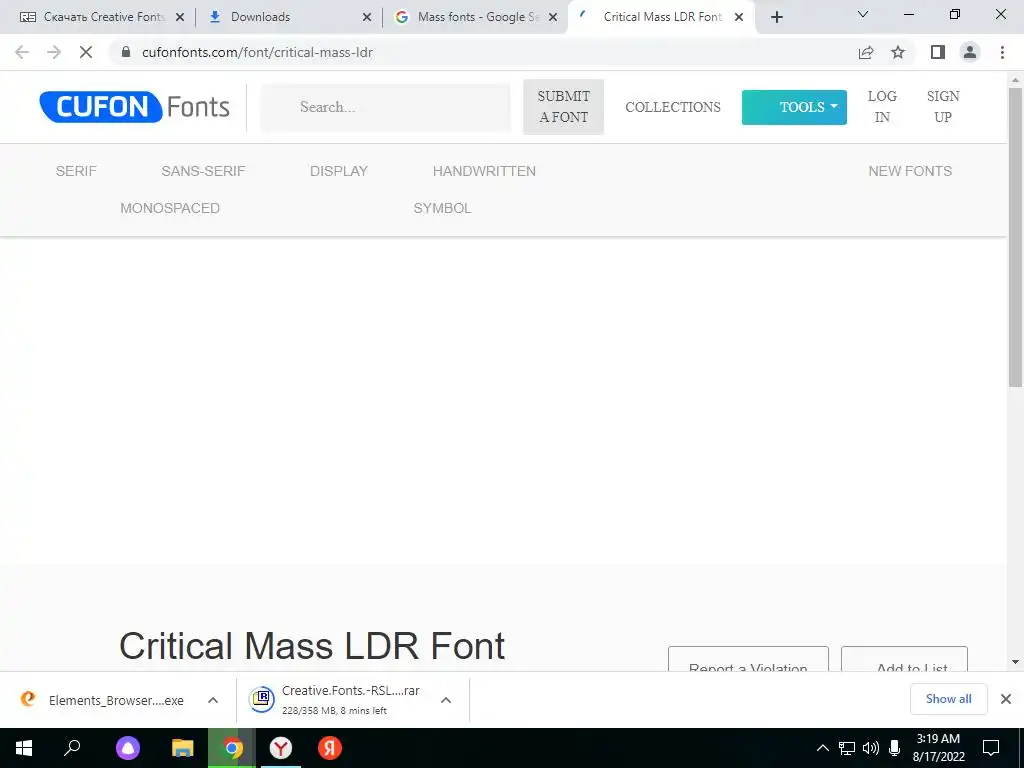This screenshot has width=1024, height=768.
Task: Go back to the previous page
Action: 22,52
